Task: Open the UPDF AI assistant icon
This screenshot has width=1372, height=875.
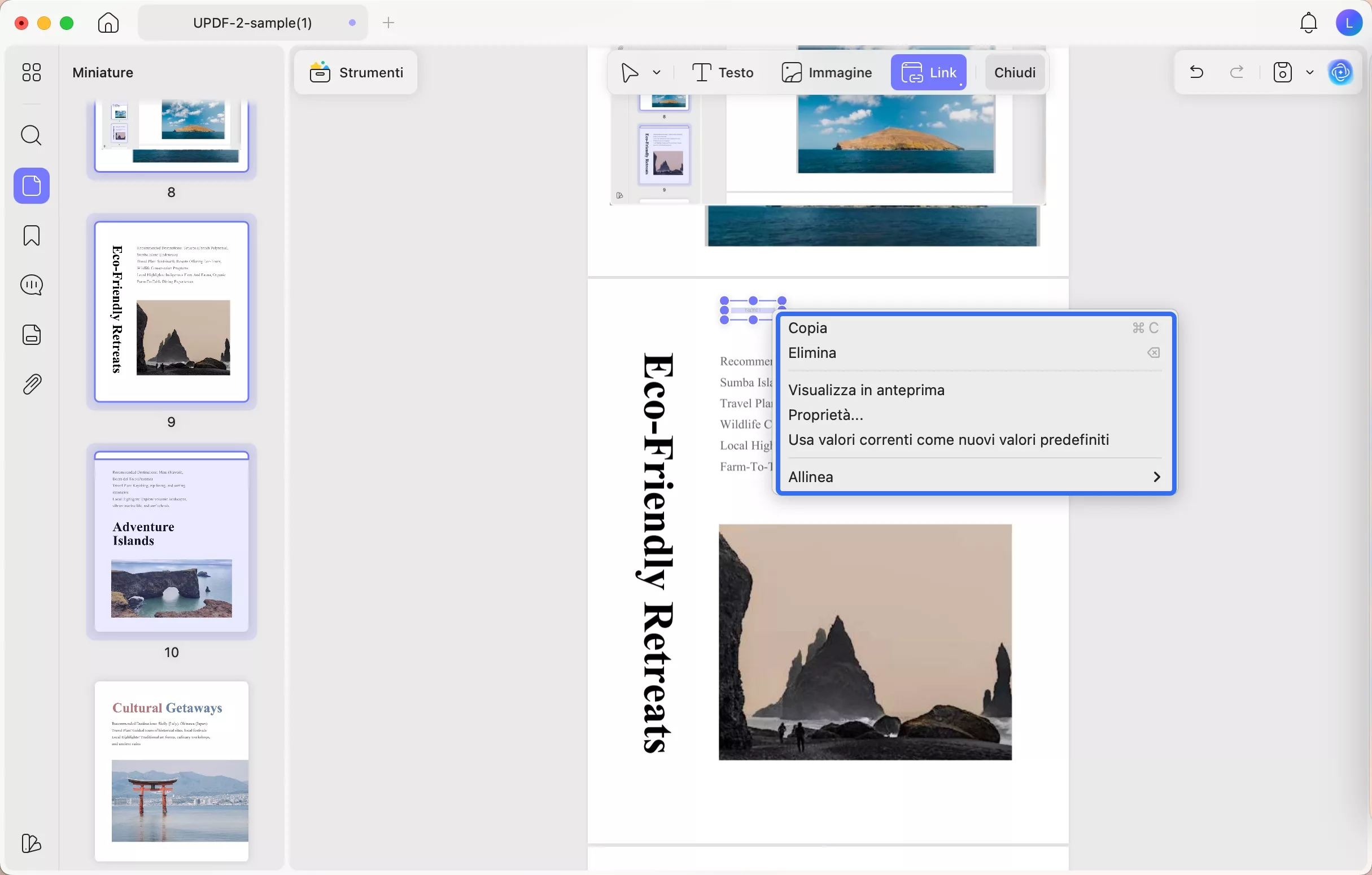Action: tap(1340, 72)
